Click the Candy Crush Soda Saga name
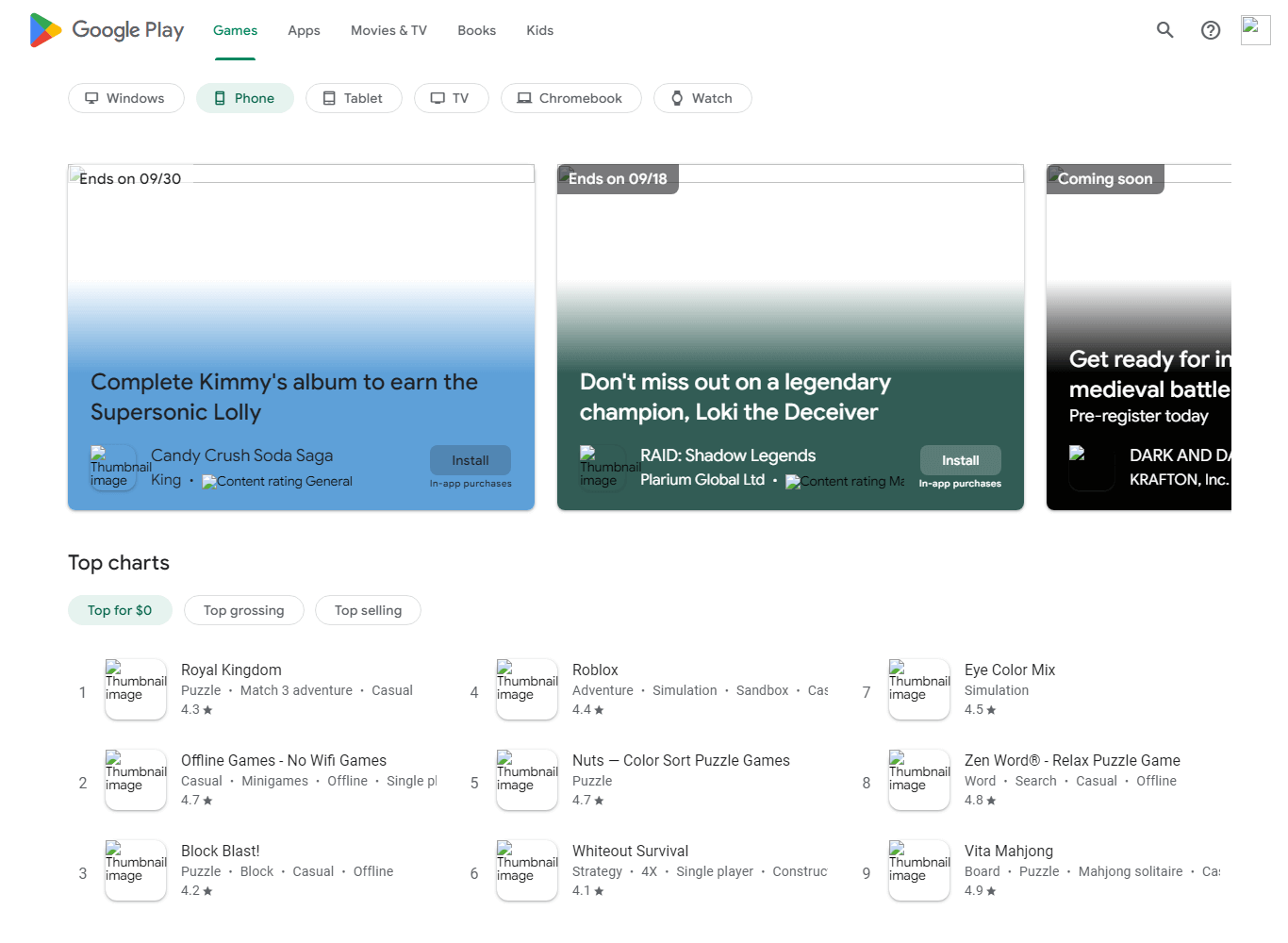Viewport: 1288px width, 943px height. pos(241,455)
